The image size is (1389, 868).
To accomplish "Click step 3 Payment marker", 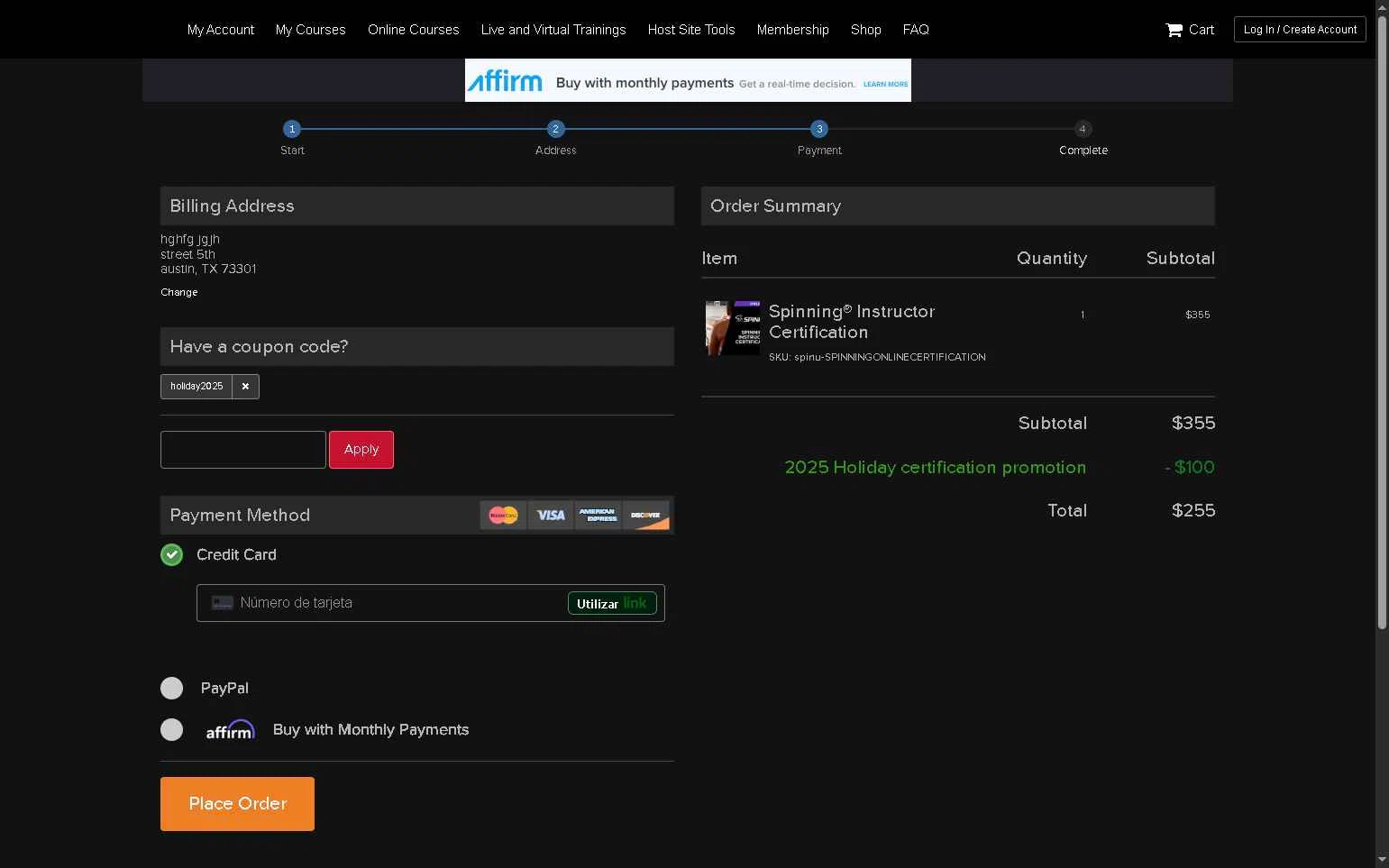I will pyautogui.click(x=818, y=129).
